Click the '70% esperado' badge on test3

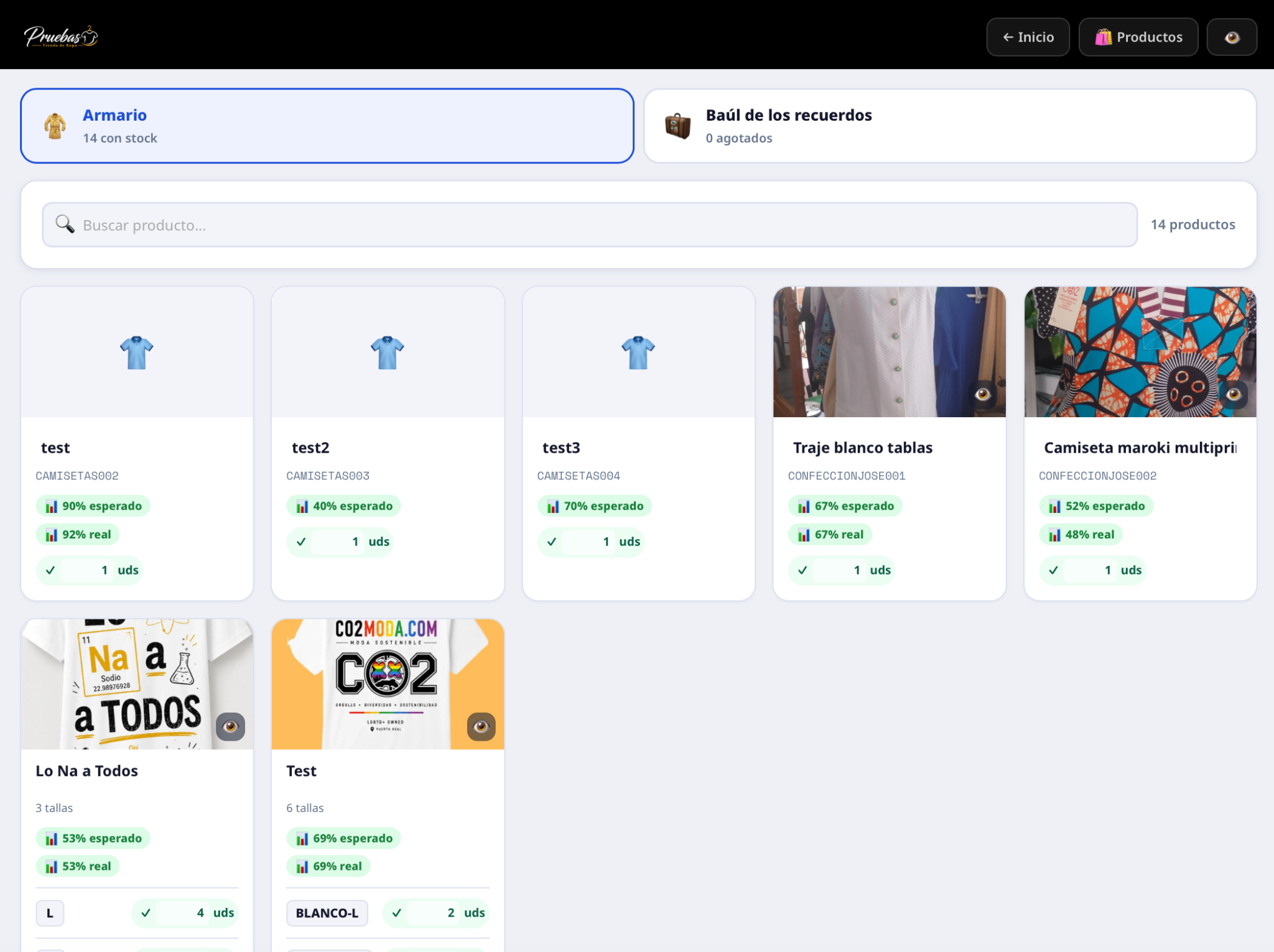[595, 506]
